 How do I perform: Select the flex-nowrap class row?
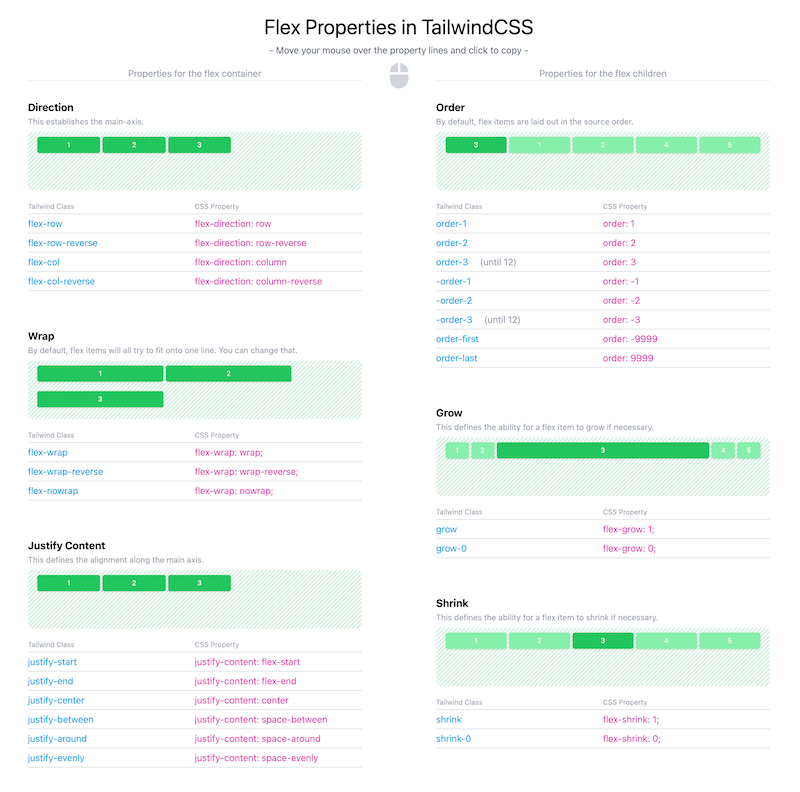click(x=194, y=491)
